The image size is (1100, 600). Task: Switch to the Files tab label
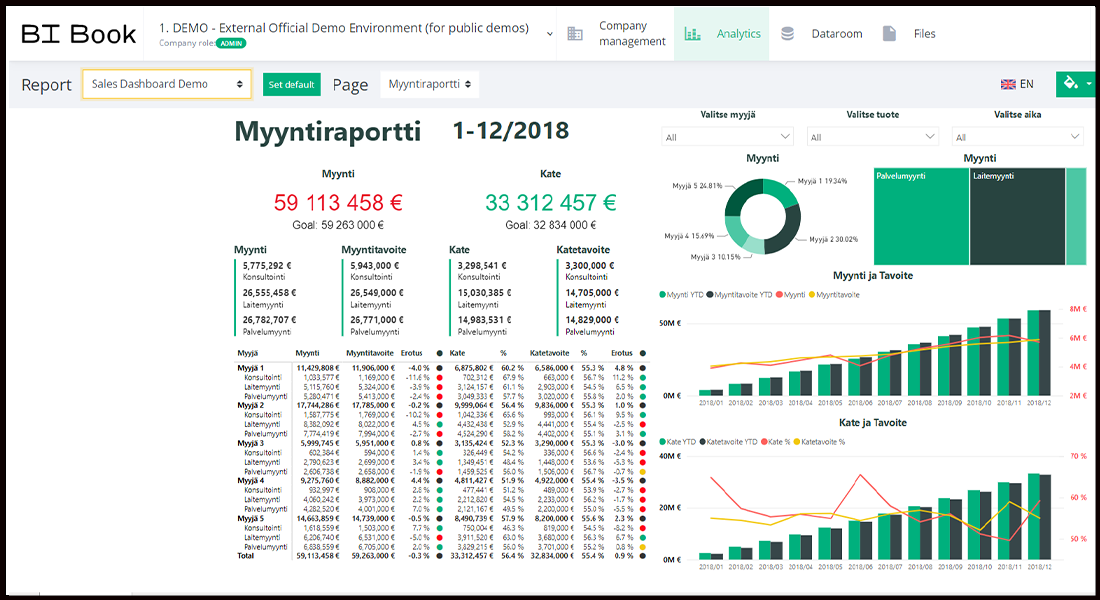pyautogui.click(x=924, y=34)
